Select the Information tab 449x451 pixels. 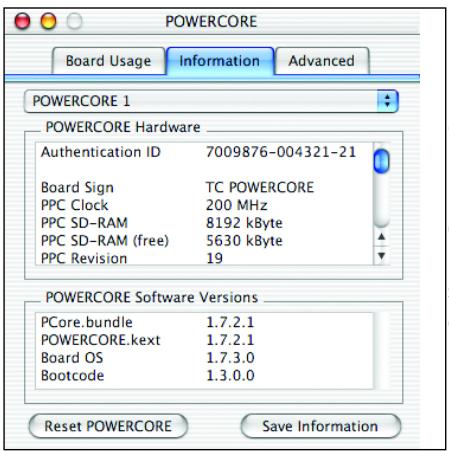point(220,61)
